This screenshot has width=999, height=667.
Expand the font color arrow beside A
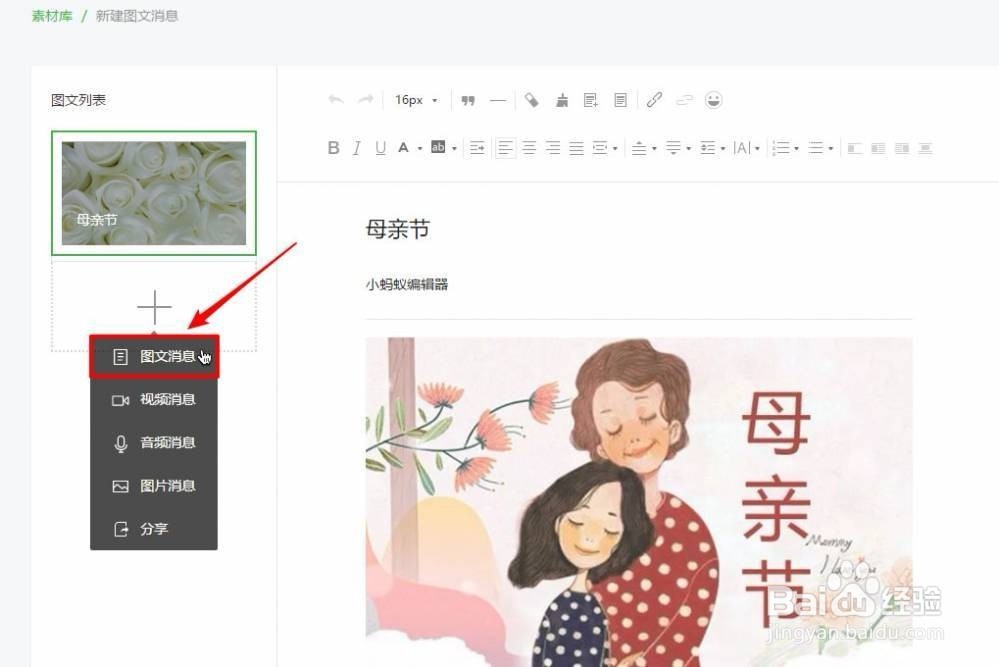tap(420, 148)
